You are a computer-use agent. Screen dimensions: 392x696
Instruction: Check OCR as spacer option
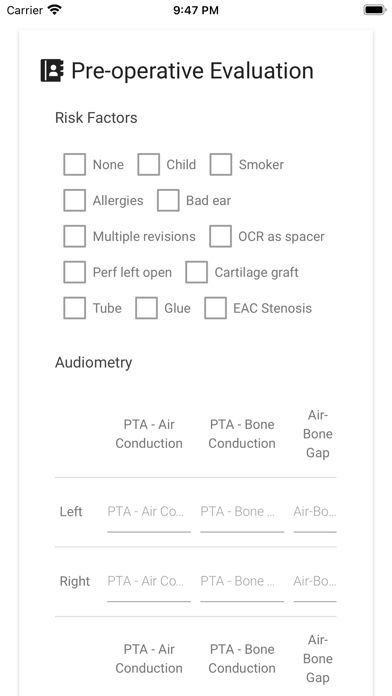click(x=220, y=237)
